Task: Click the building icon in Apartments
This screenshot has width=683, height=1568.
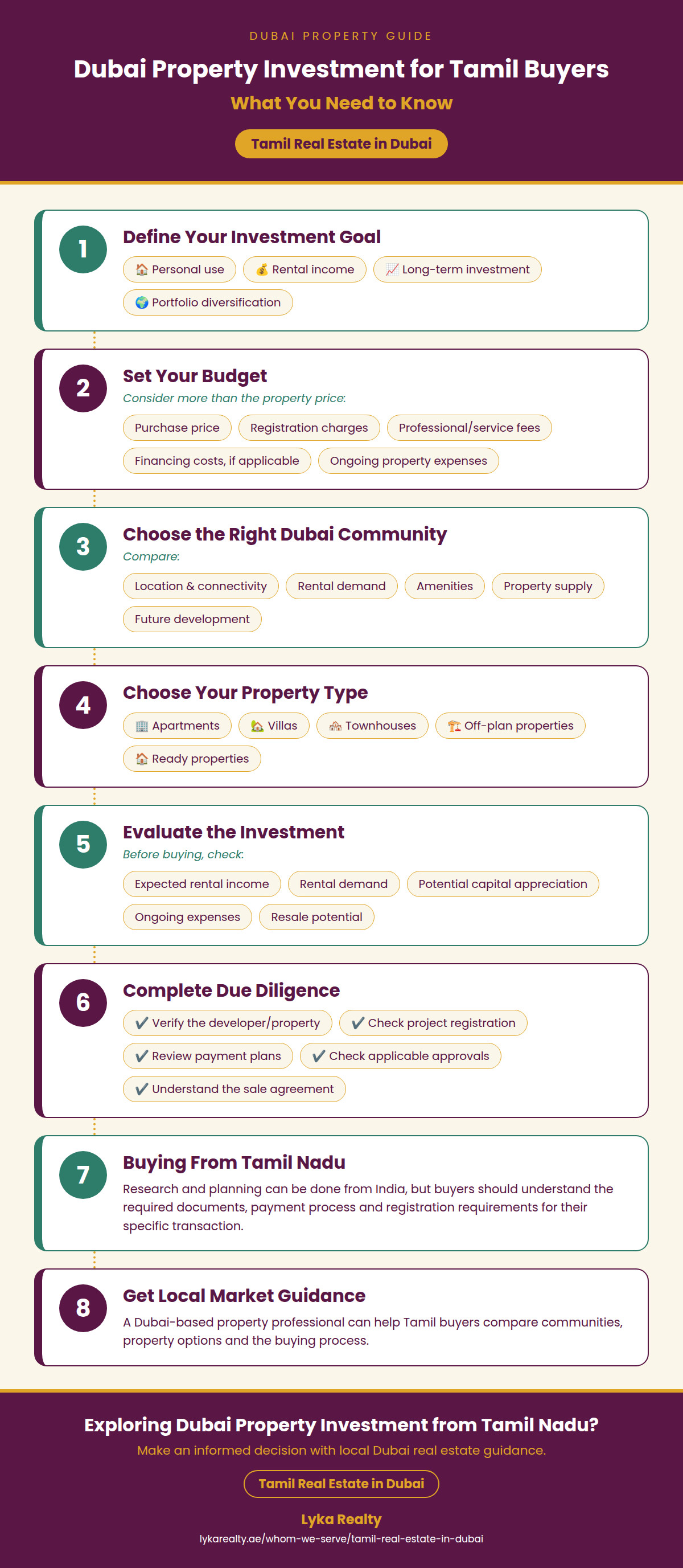Action: [142, 726]
